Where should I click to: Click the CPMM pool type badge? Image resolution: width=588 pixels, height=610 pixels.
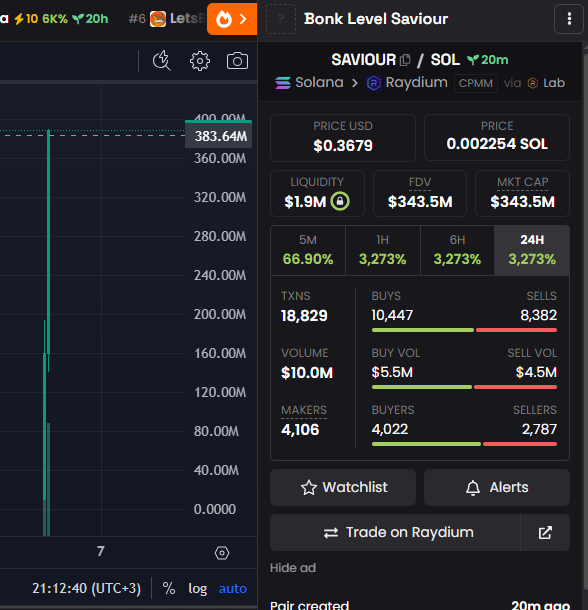coord(476,83)
